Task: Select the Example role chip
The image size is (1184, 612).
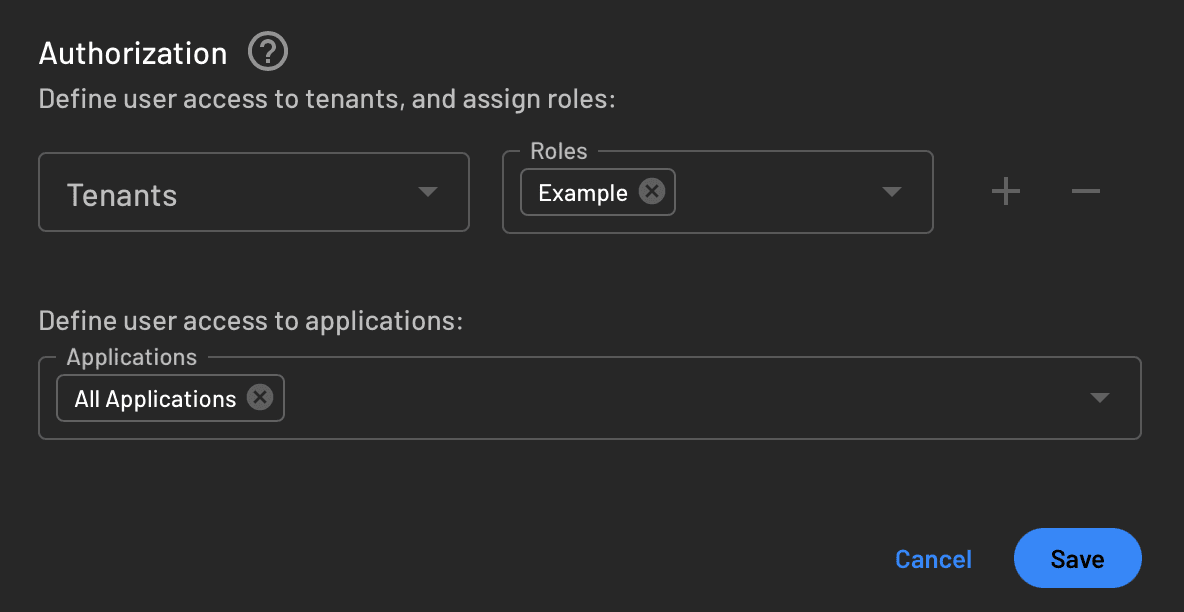Action: coord(584,191)
